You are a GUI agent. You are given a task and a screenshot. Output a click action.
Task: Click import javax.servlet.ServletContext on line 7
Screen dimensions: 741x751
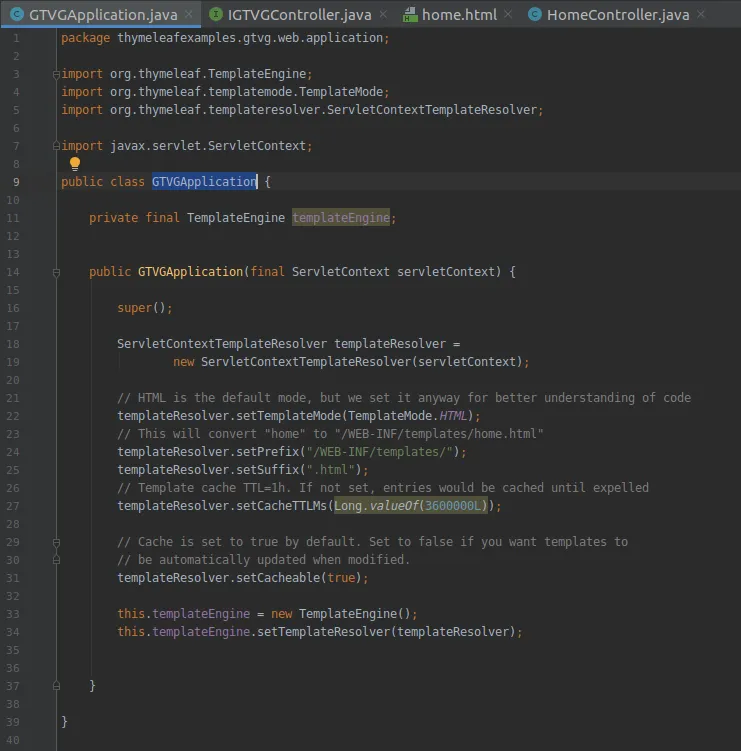(187, 146)
